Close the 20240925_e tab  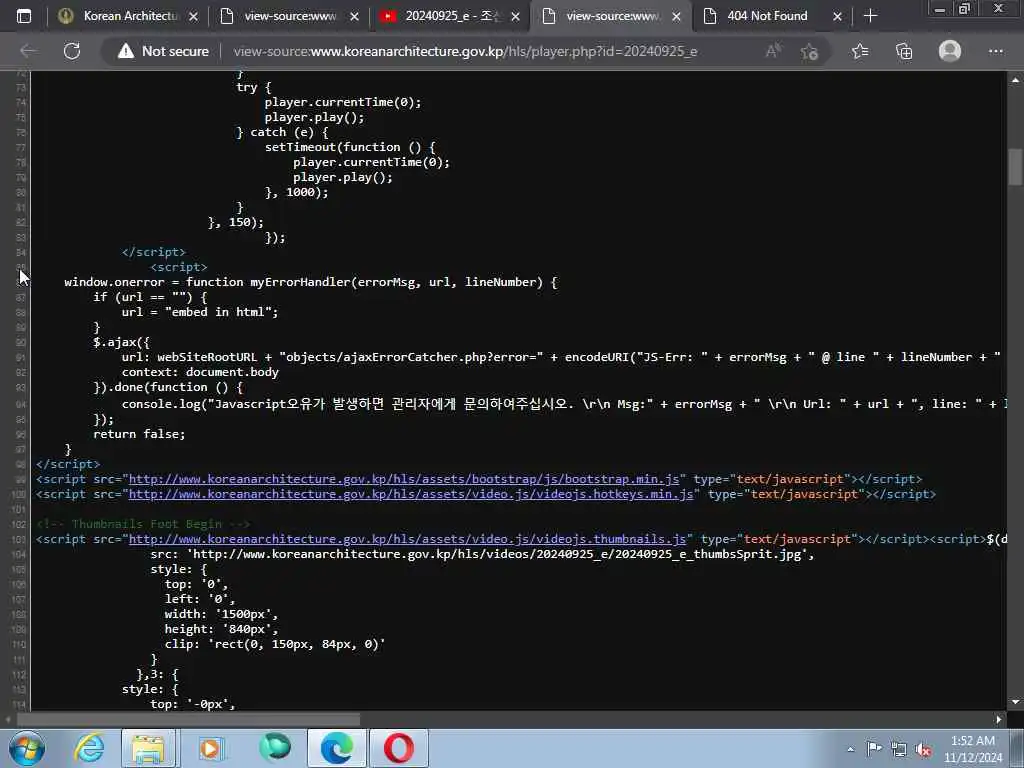pyautogui.click(x=515, y=17)
